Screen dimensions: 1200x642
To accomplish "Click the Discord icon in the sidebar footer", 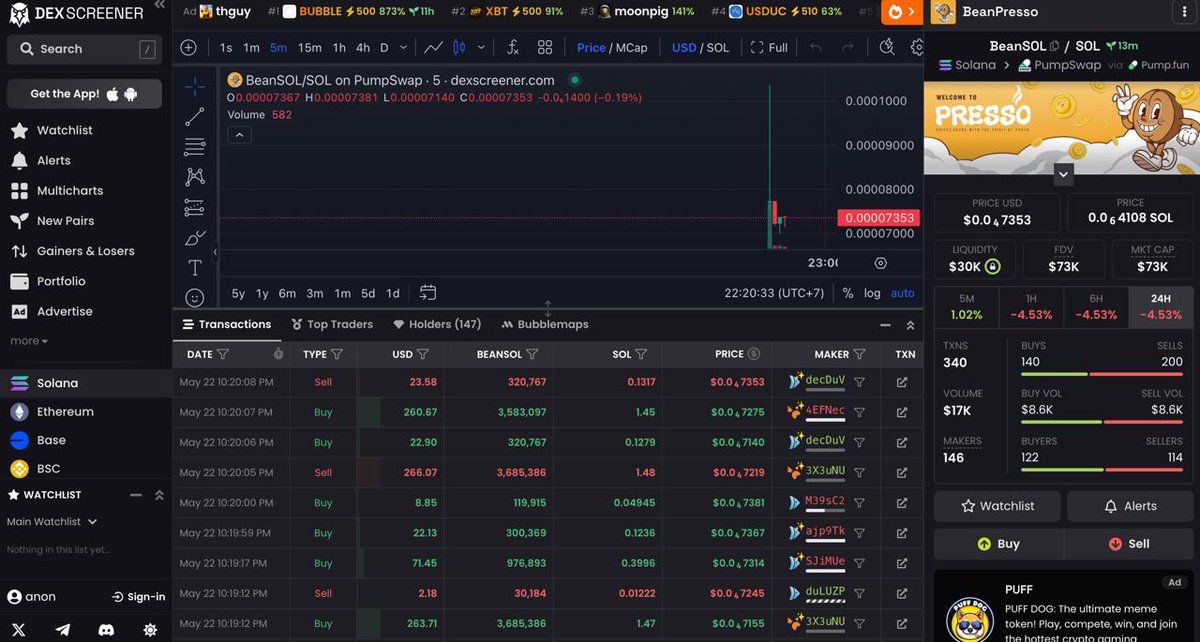I will point(106,629).
